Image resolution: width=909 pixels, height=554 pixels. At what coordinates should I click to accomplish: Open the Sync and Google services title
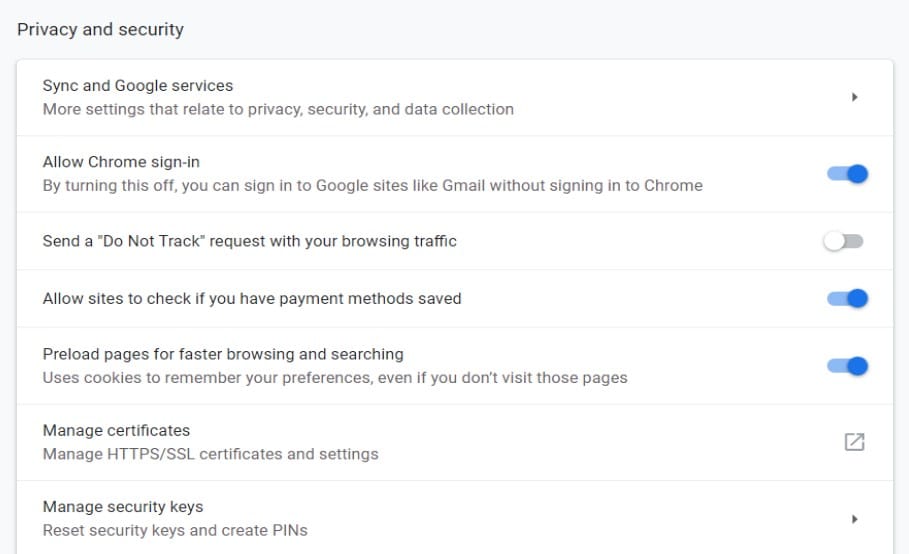[x=138, y=86]
